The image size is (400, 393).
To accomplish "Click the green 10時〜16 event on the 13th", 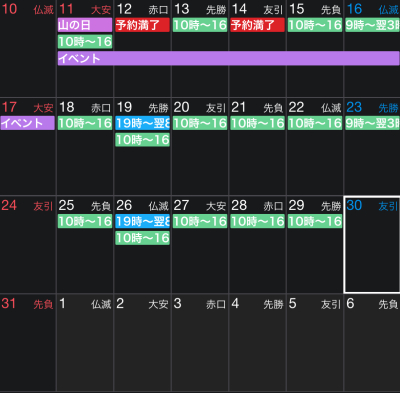I will click(200, 25).
